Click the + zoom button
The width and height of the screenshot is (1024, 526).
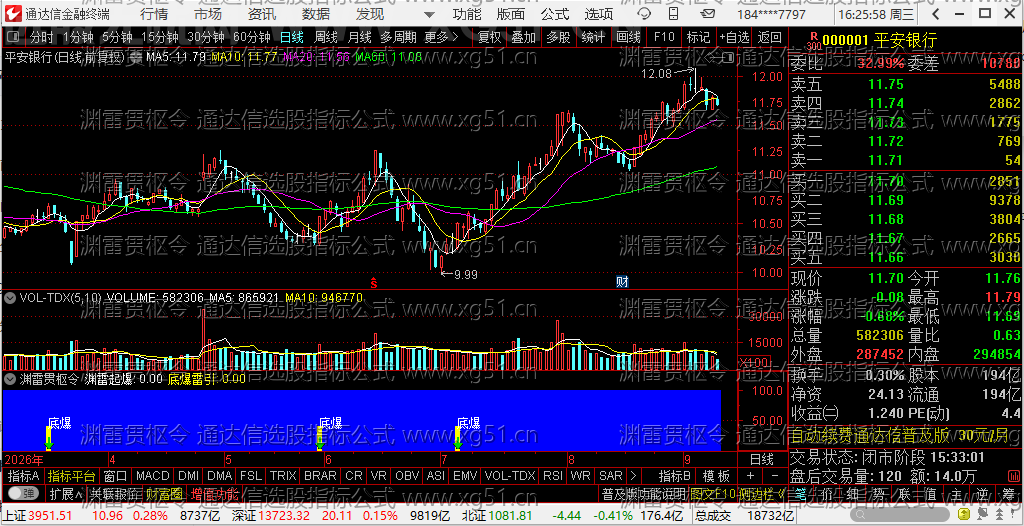(750, 475)
